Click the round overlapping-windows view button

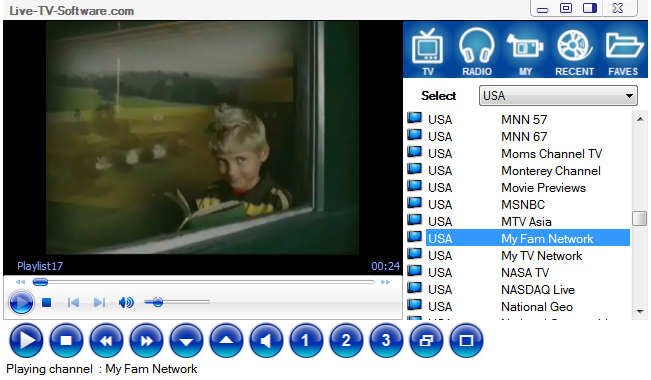(x=426, y=341)
